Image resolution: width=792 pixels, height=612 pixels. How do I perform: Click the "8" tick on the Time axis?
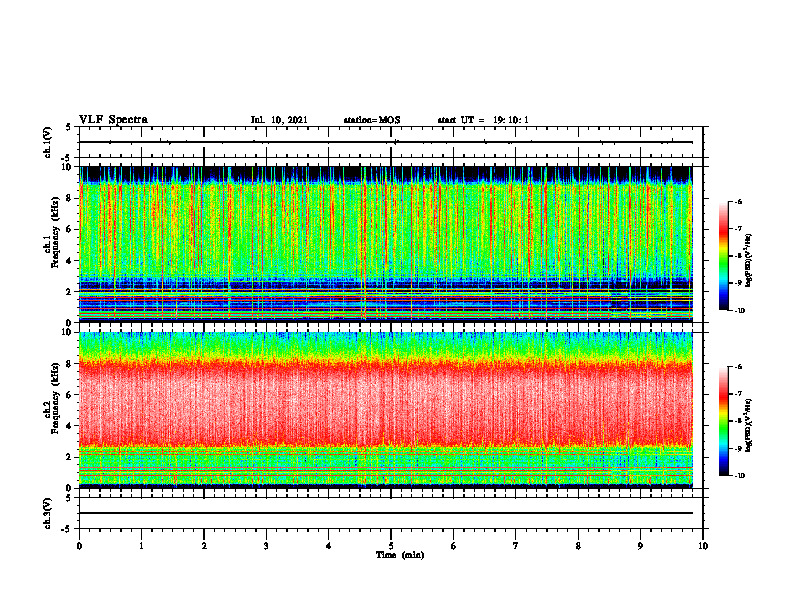pos(578,546)
